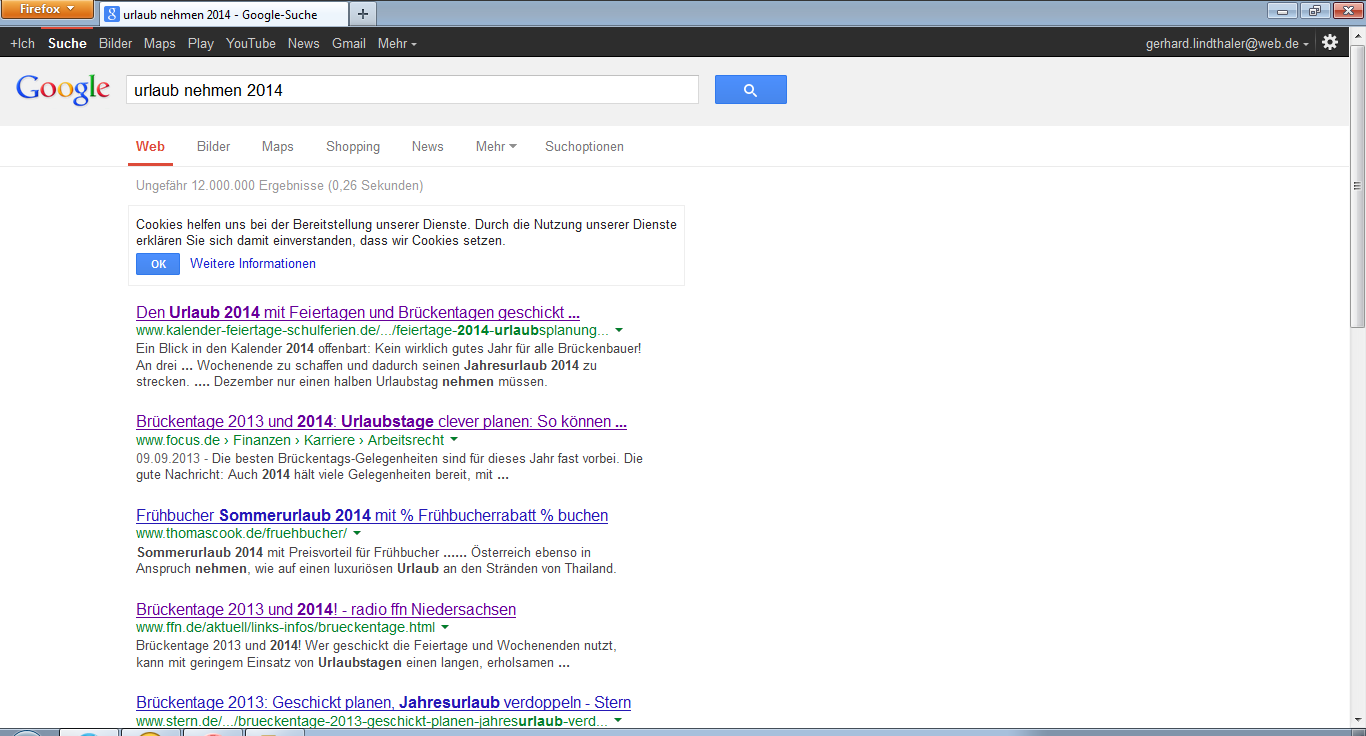Open arrow next to focus.de URL

[x=454, y=440]
